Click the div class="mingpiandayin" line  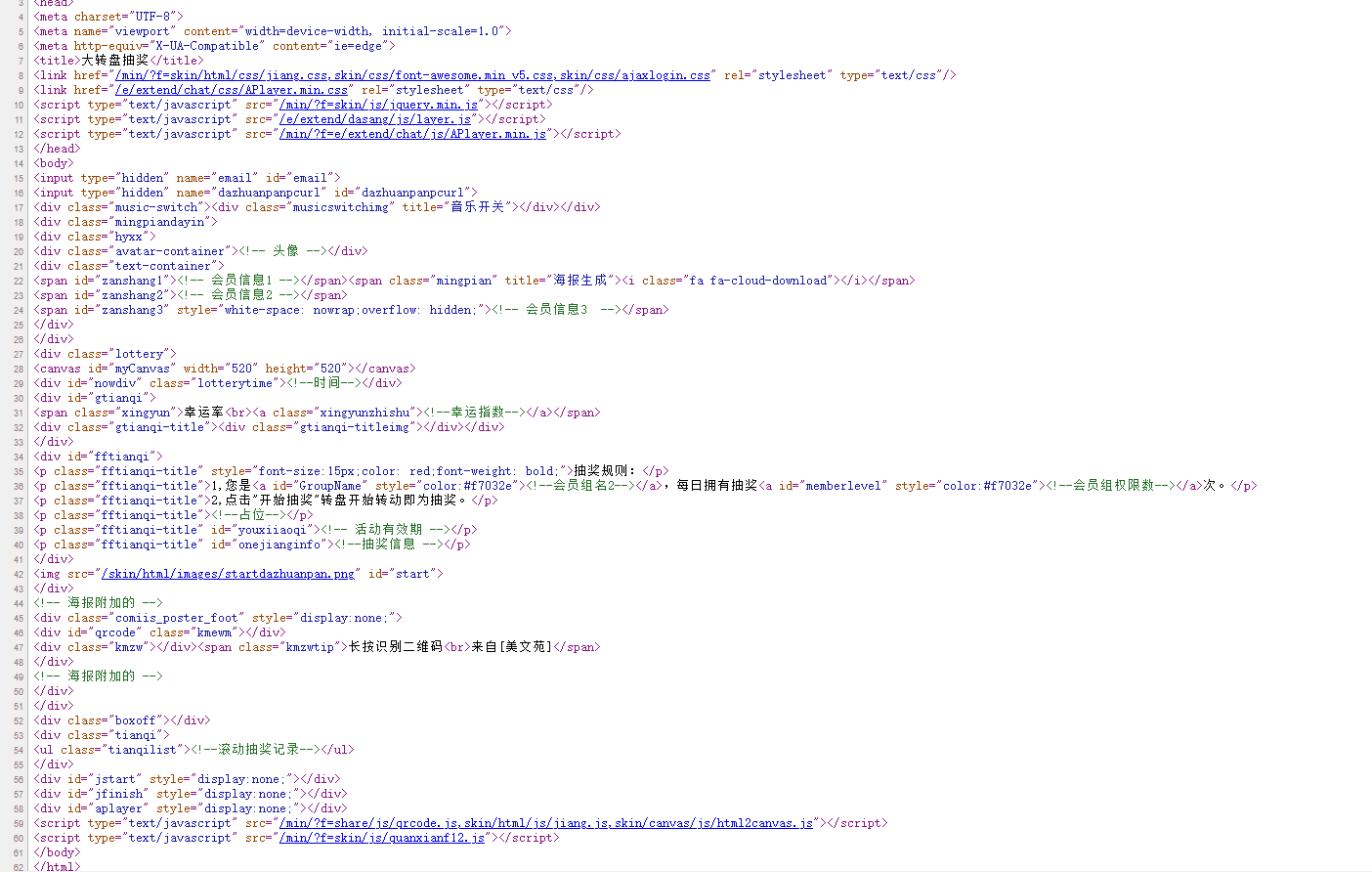pyautogui.click(x=126, y=222)
